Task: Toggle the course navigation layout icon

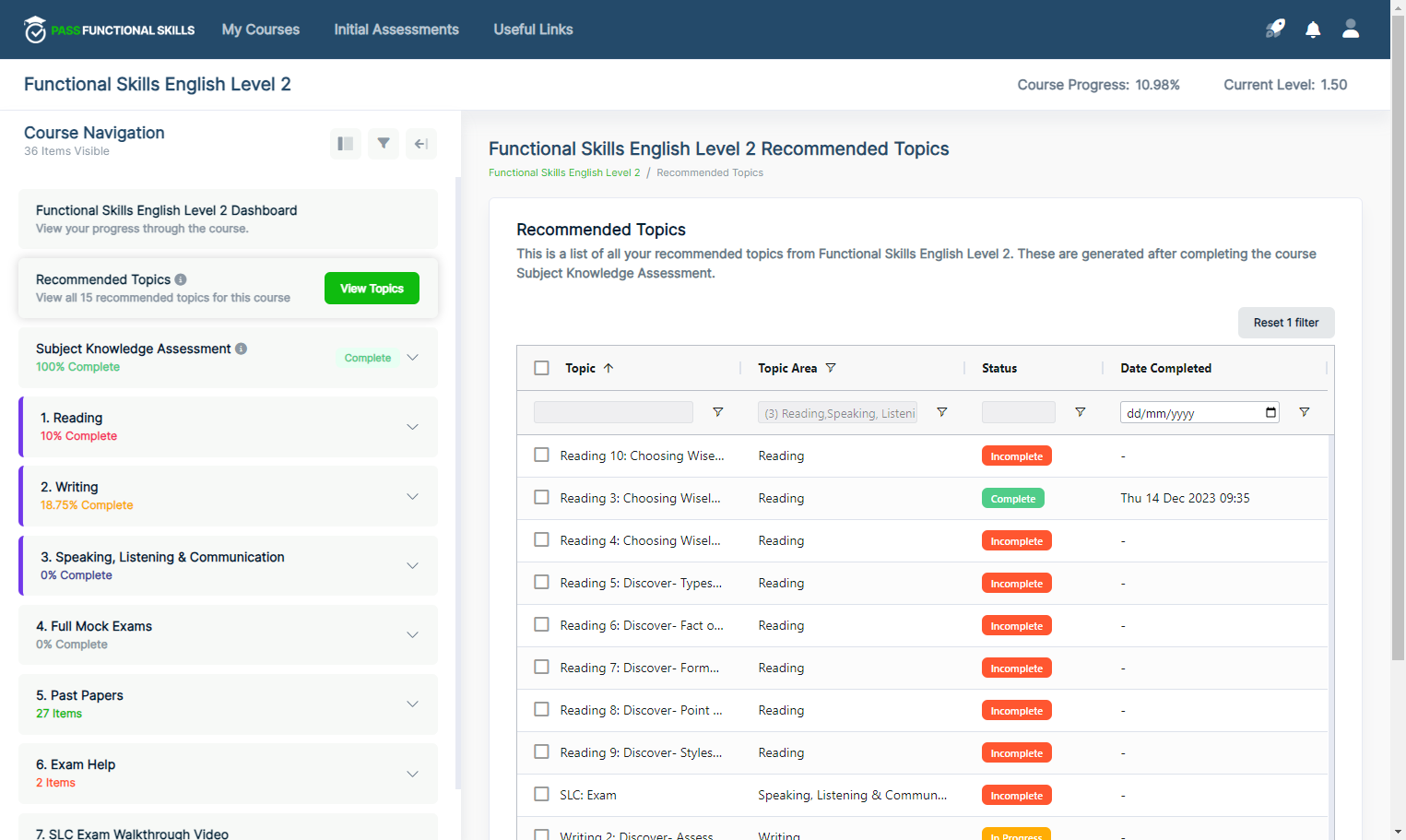Action: [x=346, y=144]
